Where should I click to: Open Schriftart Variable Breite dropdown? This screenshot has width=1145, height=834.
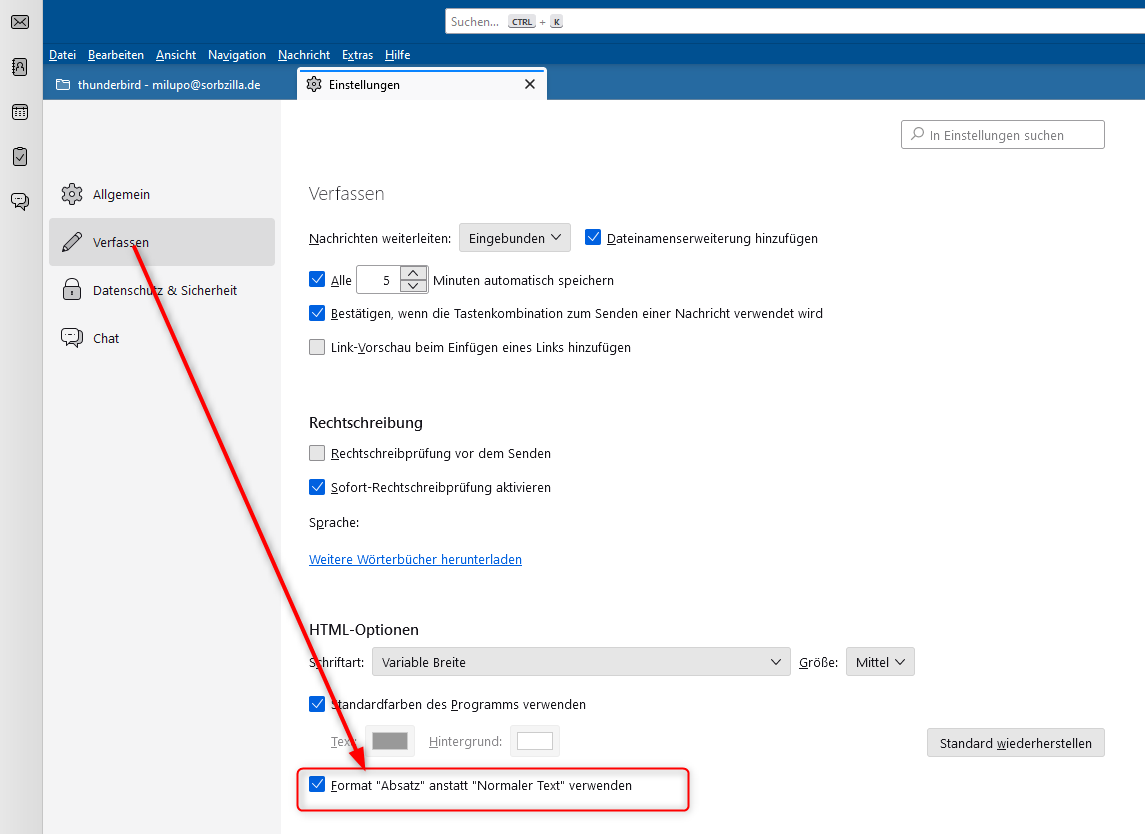580,662
